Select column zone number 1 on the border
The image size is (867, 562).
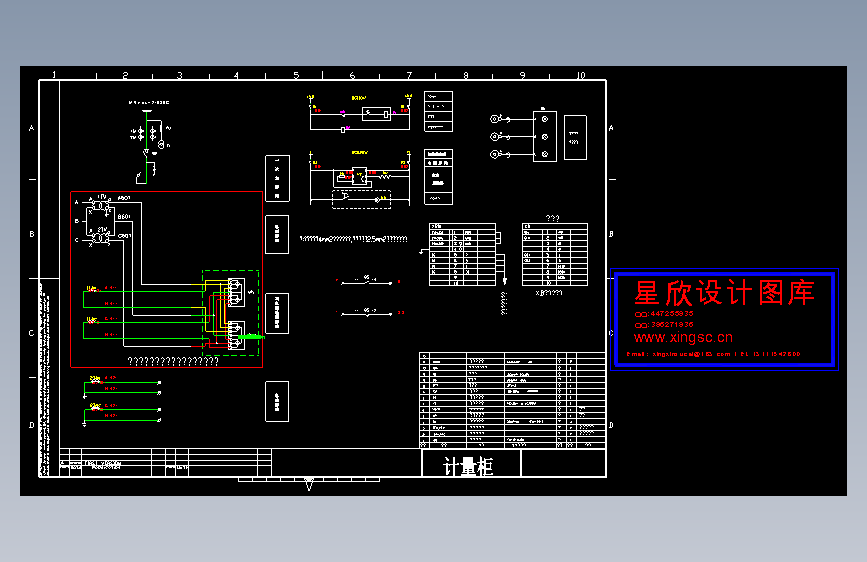54,75
